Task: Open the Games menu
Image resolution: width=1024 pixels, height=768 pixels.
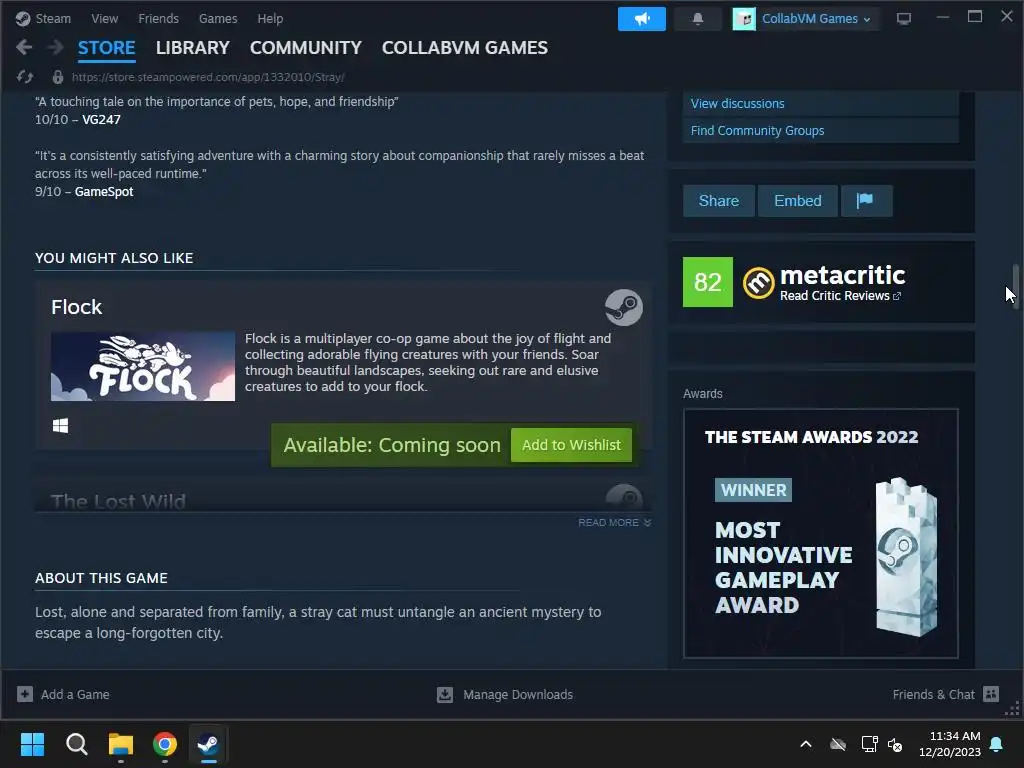Action: [x=218, y=18]
